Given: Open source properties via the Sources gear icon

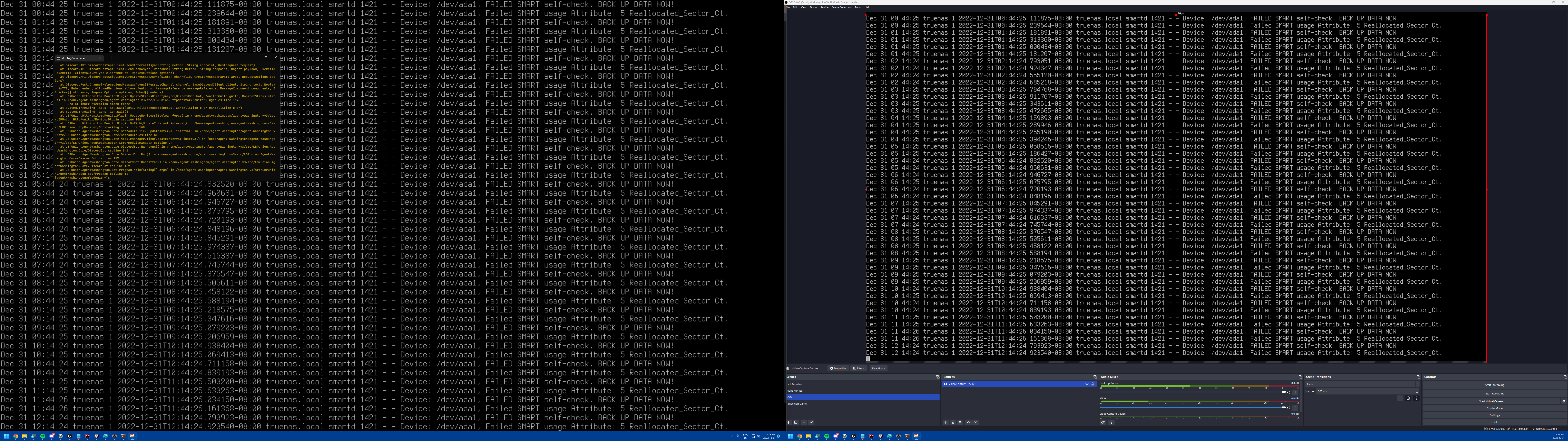Looking at the screenshot, I should pos(960,422).
